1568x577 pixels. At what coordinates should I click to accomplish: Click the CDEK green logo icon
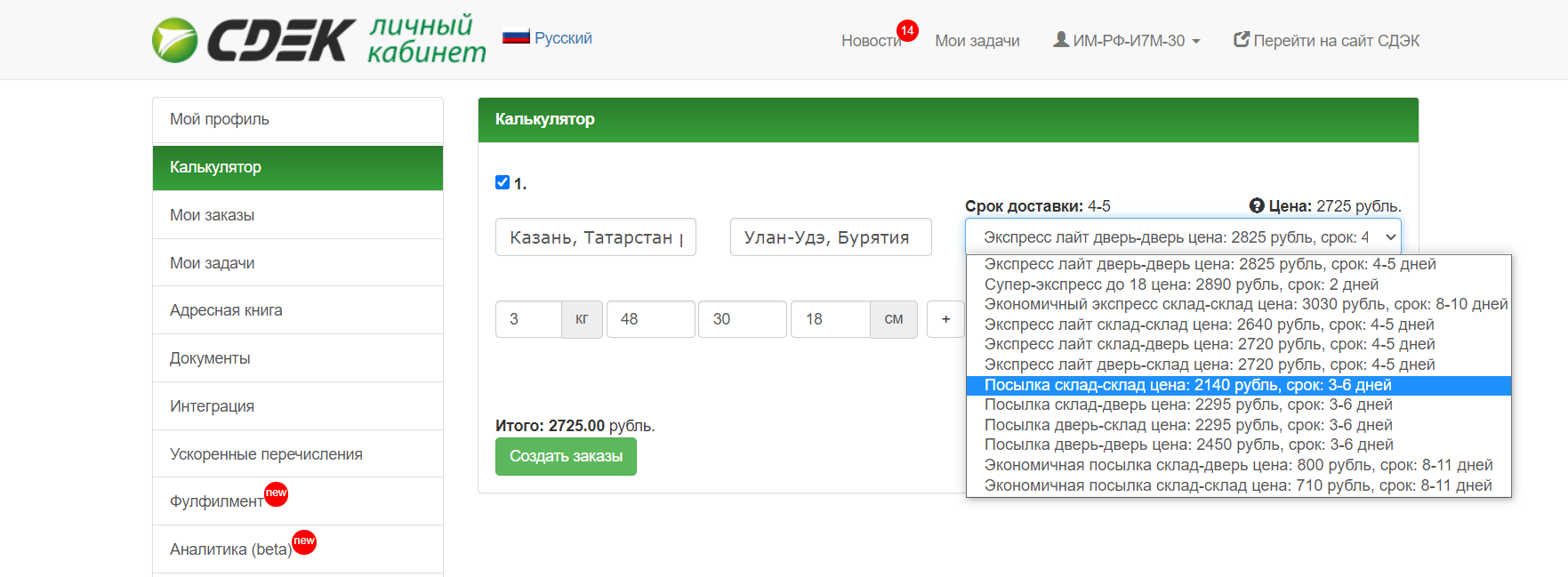tap(174, 40)
